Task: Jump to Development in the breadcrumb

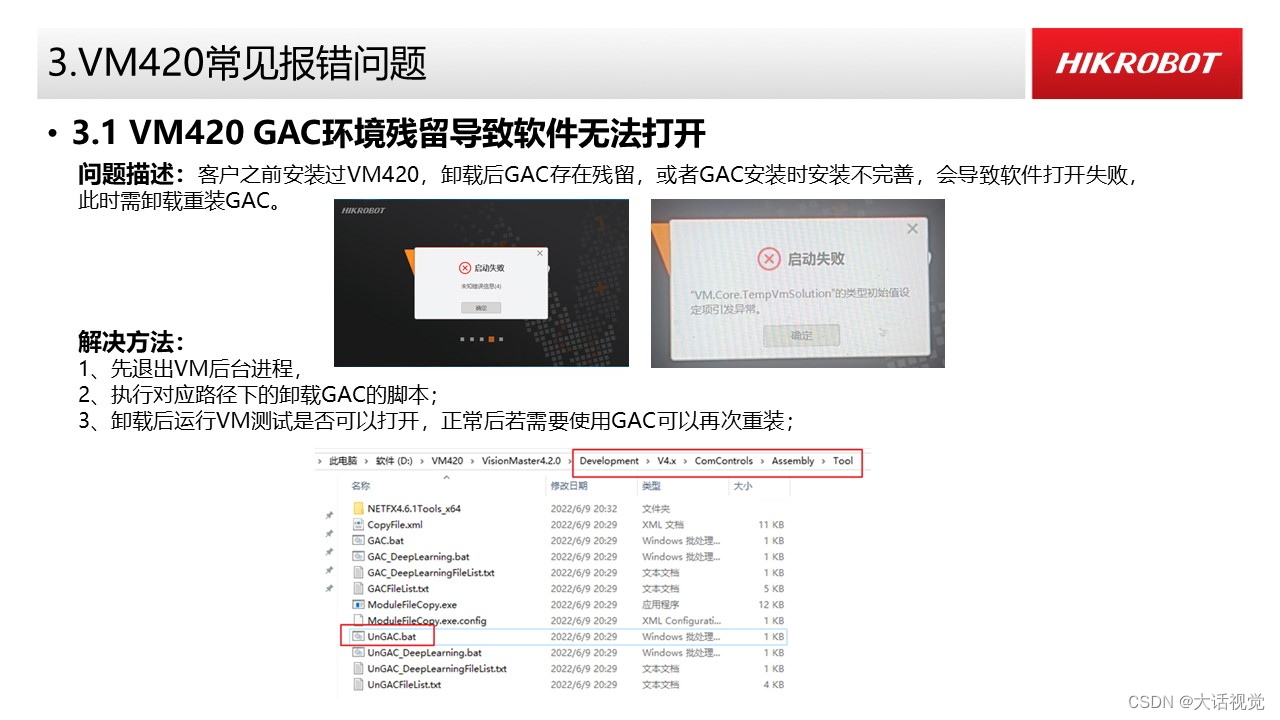Action: click(609, 461)
